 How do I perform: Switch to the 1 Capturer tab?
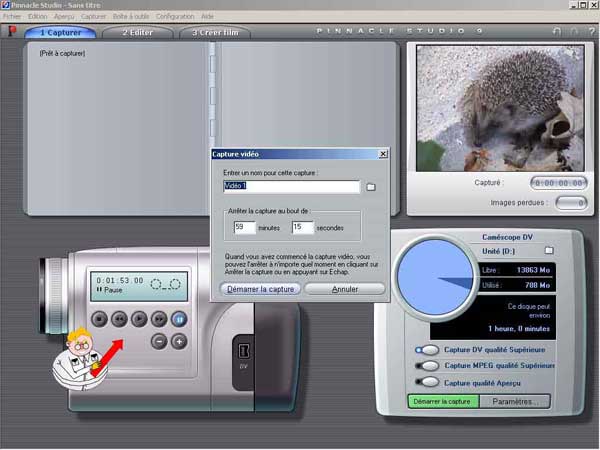(x=60, y=33)
